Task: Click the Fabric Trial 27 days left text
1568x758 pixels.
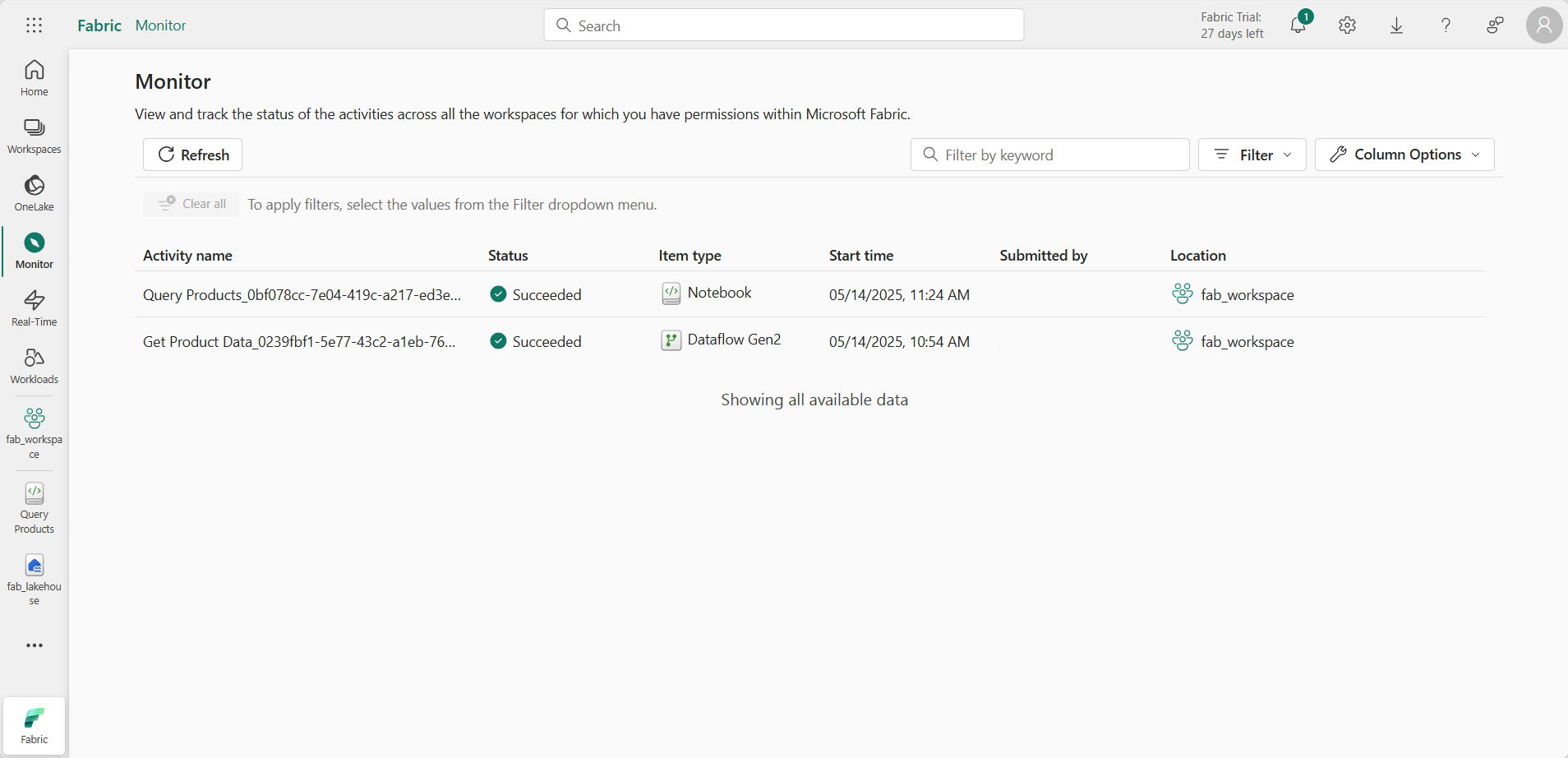Action: tap(1231, 25)
